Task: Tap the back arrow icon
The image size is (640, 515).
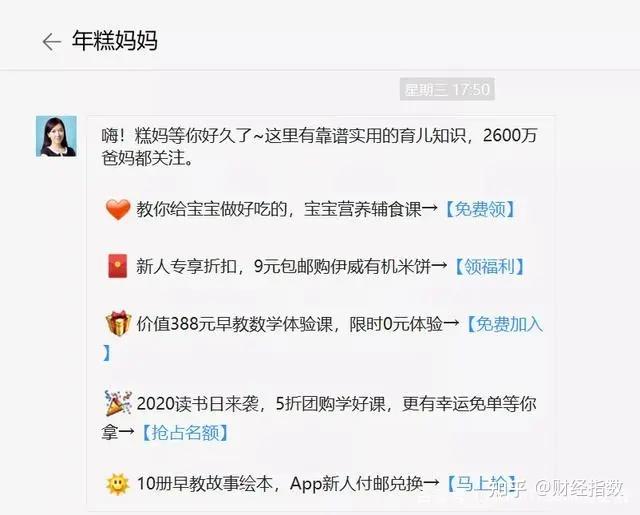Action: point(51,42)
